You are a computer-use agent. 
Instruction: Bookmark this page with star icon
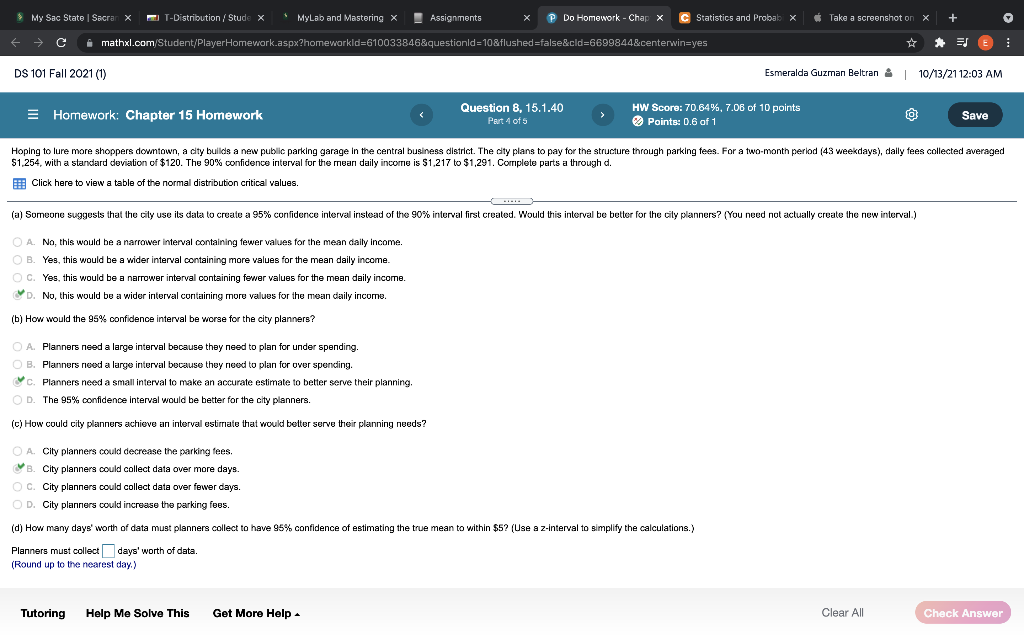click(x=912, y=42)
